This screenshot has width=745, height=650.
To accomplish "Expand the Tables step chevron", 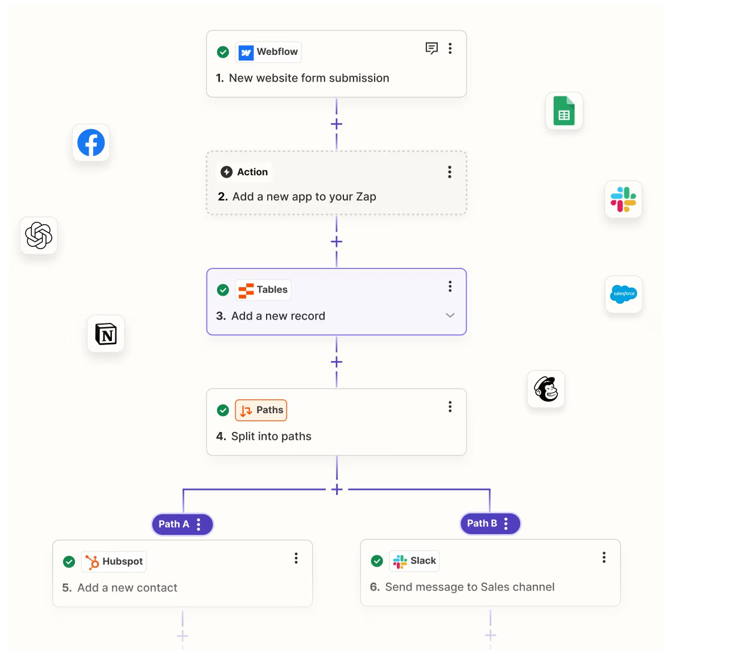I will click(450, 316).
